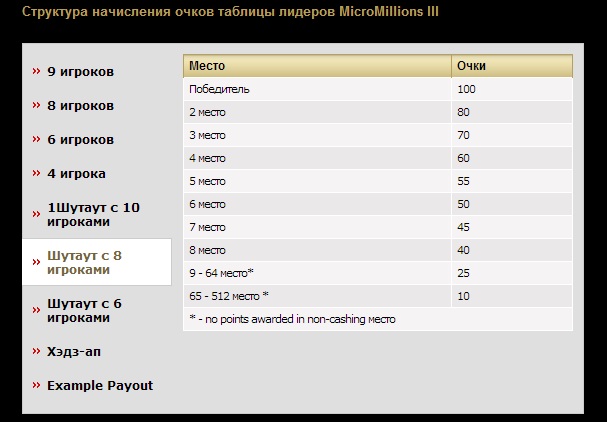
Task: Click red chevron beside '6 игроков'
Action: point(36,139)
